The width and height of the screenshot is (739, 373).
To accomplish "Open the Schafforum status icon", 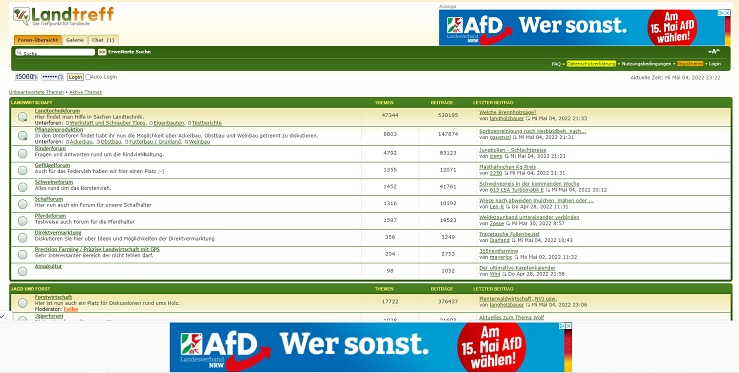I will coord(23,204).
